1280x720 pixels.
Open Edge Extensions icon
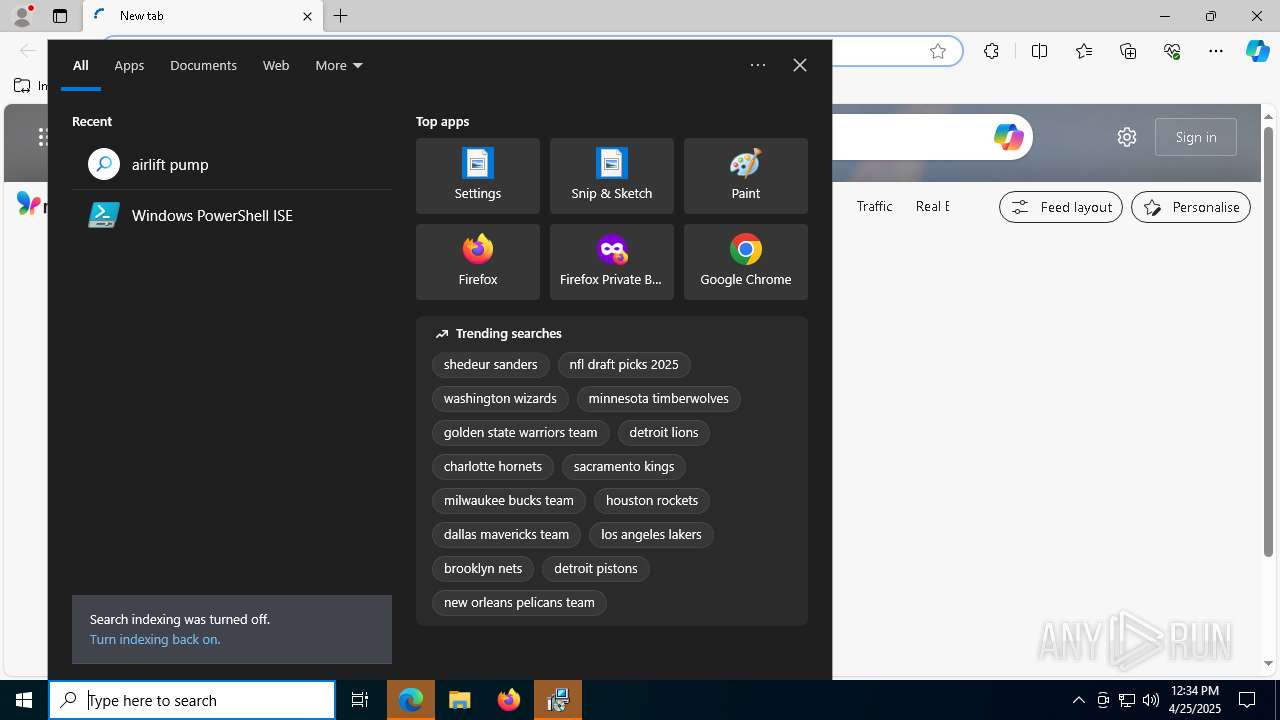pyautogui.click(x=991, y=51)
